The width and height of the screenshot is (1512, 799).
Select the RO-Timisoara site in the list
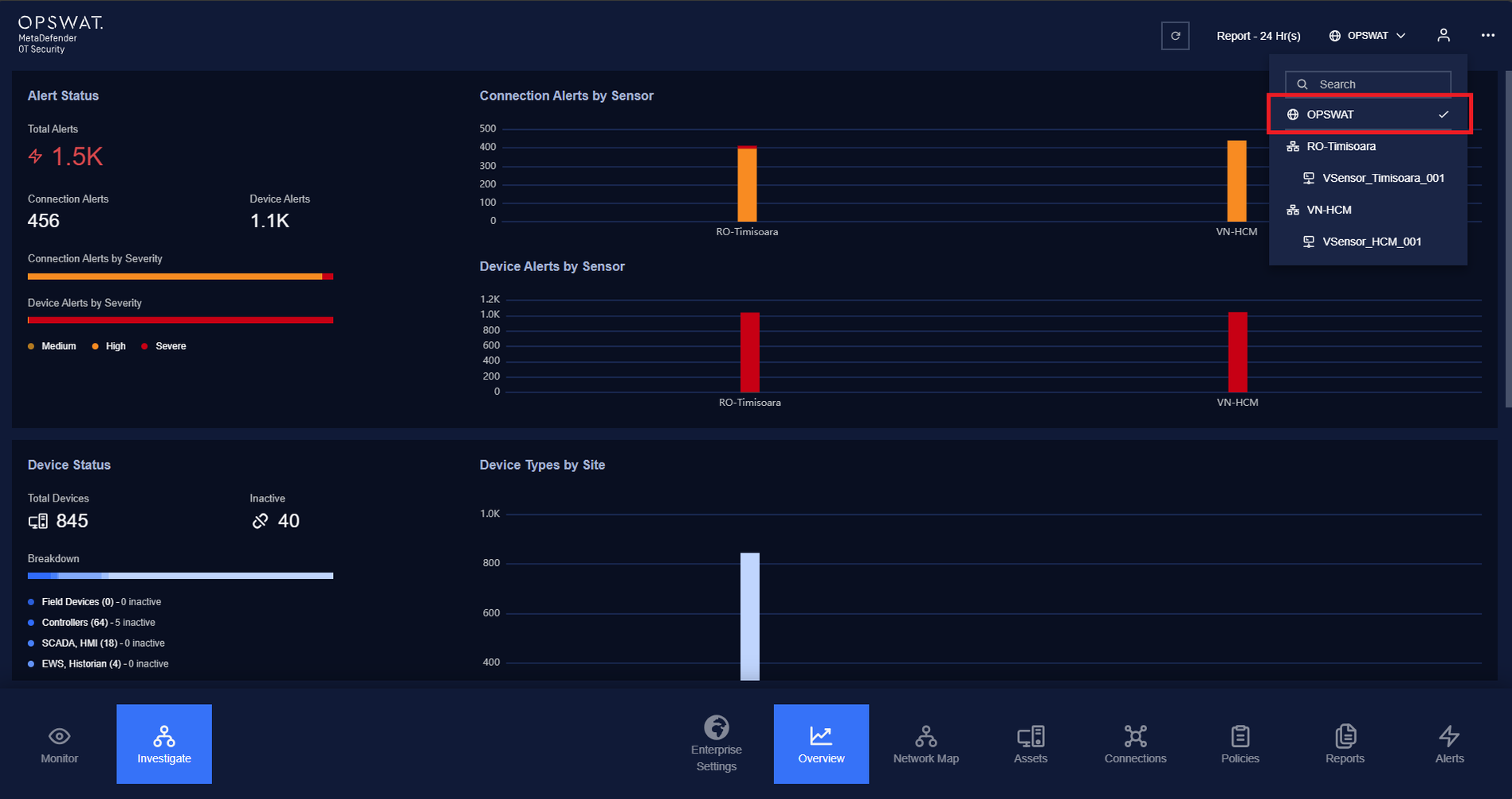tap(1368, 146)
